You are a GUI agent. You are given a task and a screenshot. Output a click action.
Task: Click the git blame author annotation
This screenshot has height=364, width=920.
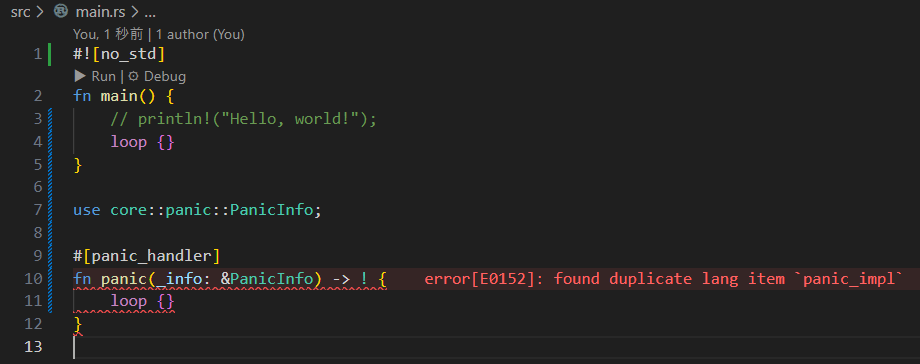159,35
